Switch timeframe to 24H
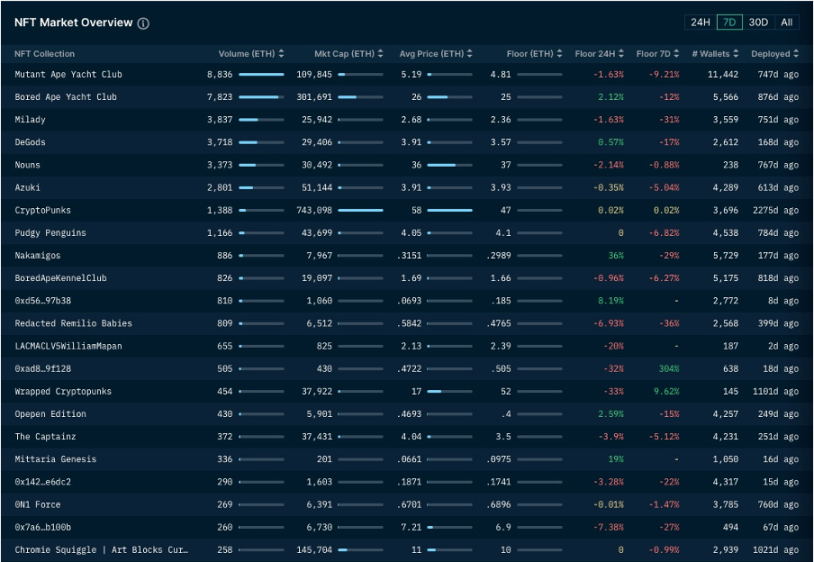Image resolution: width=814 pixels, height=562 pixels. (700, 22)
